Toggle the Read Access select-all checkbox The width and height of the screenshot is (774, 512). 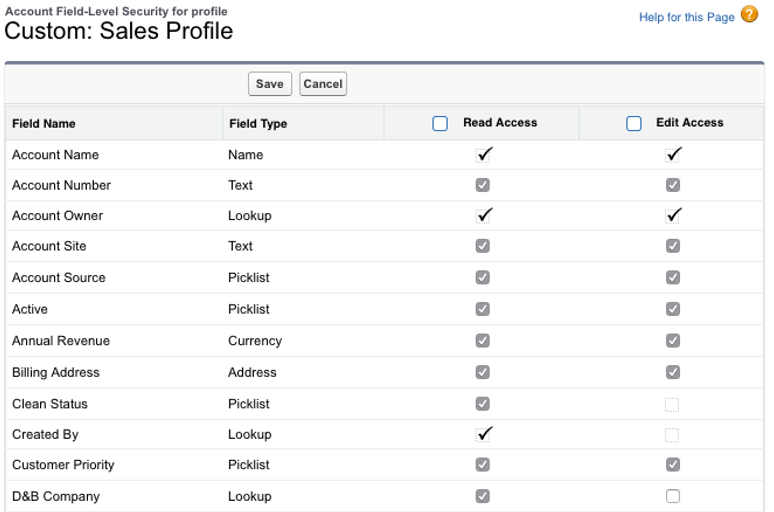point(440,123)
